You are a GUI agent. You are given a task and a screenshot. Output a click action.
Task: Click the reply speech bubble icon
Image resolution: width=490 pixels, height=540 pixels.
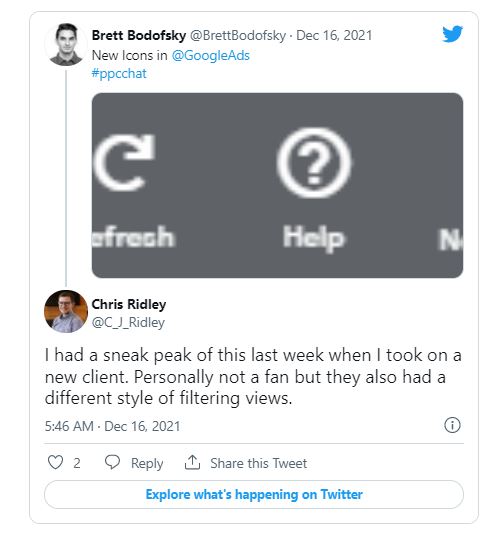(x=112, y=462)
